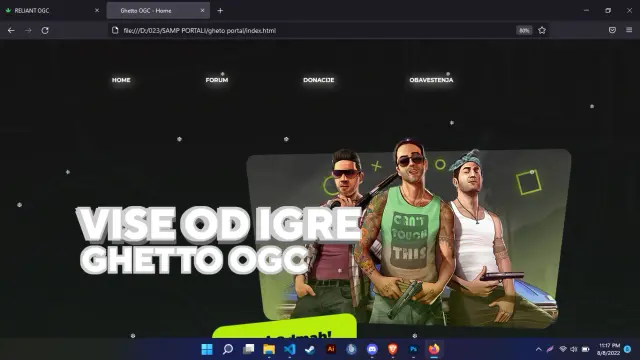
Task: Open the Firefox application menu
Action: click(629, 30)
